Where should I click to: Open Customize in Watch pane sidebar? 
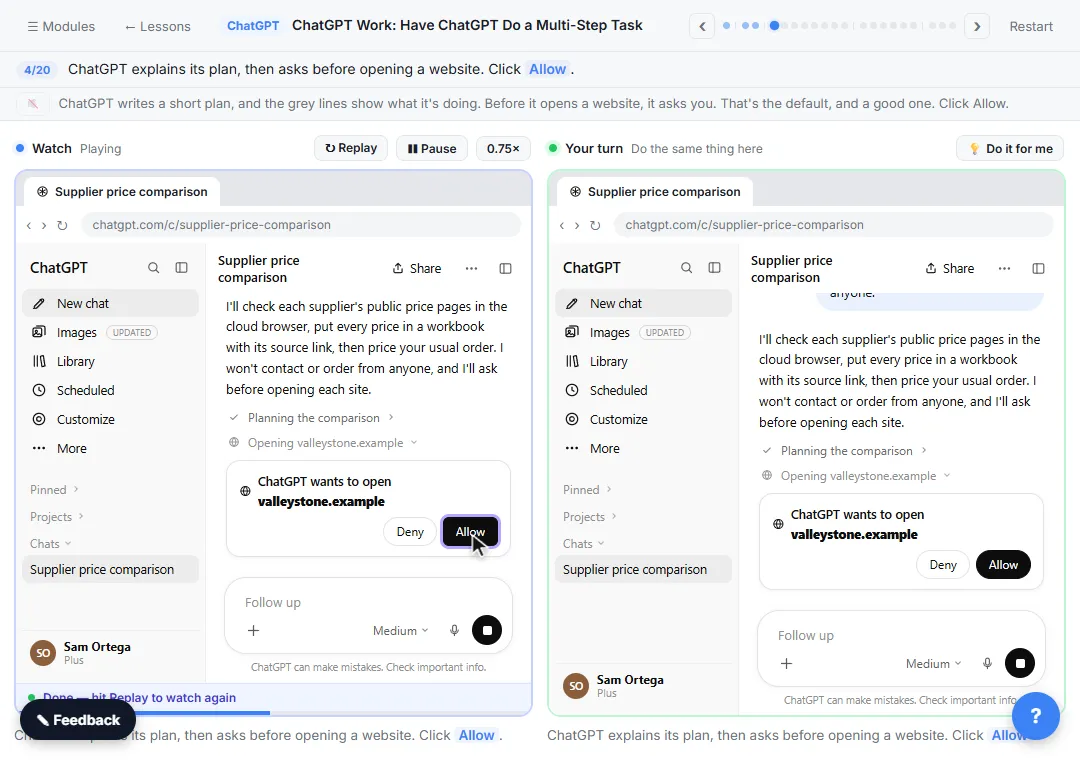click(110, 419)
